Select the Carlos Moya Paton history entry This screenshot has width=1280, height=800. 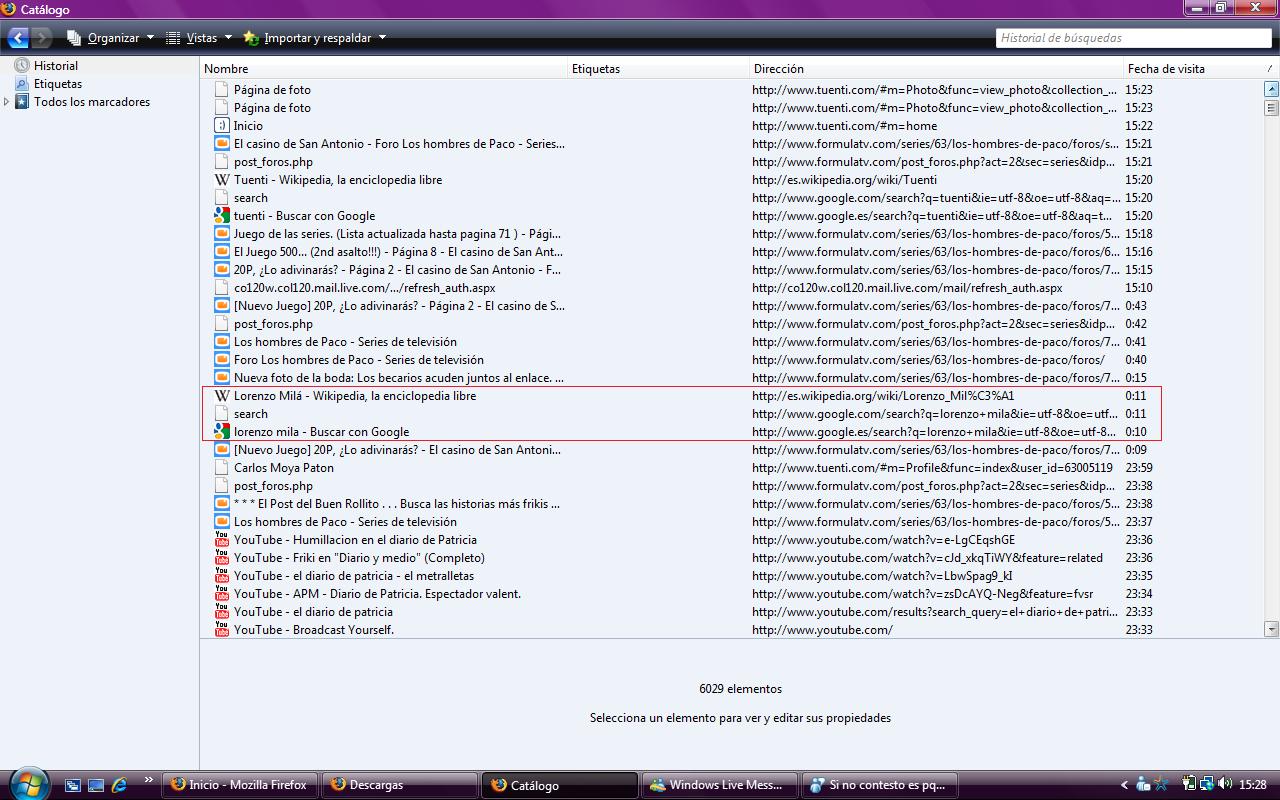(284, 468)
